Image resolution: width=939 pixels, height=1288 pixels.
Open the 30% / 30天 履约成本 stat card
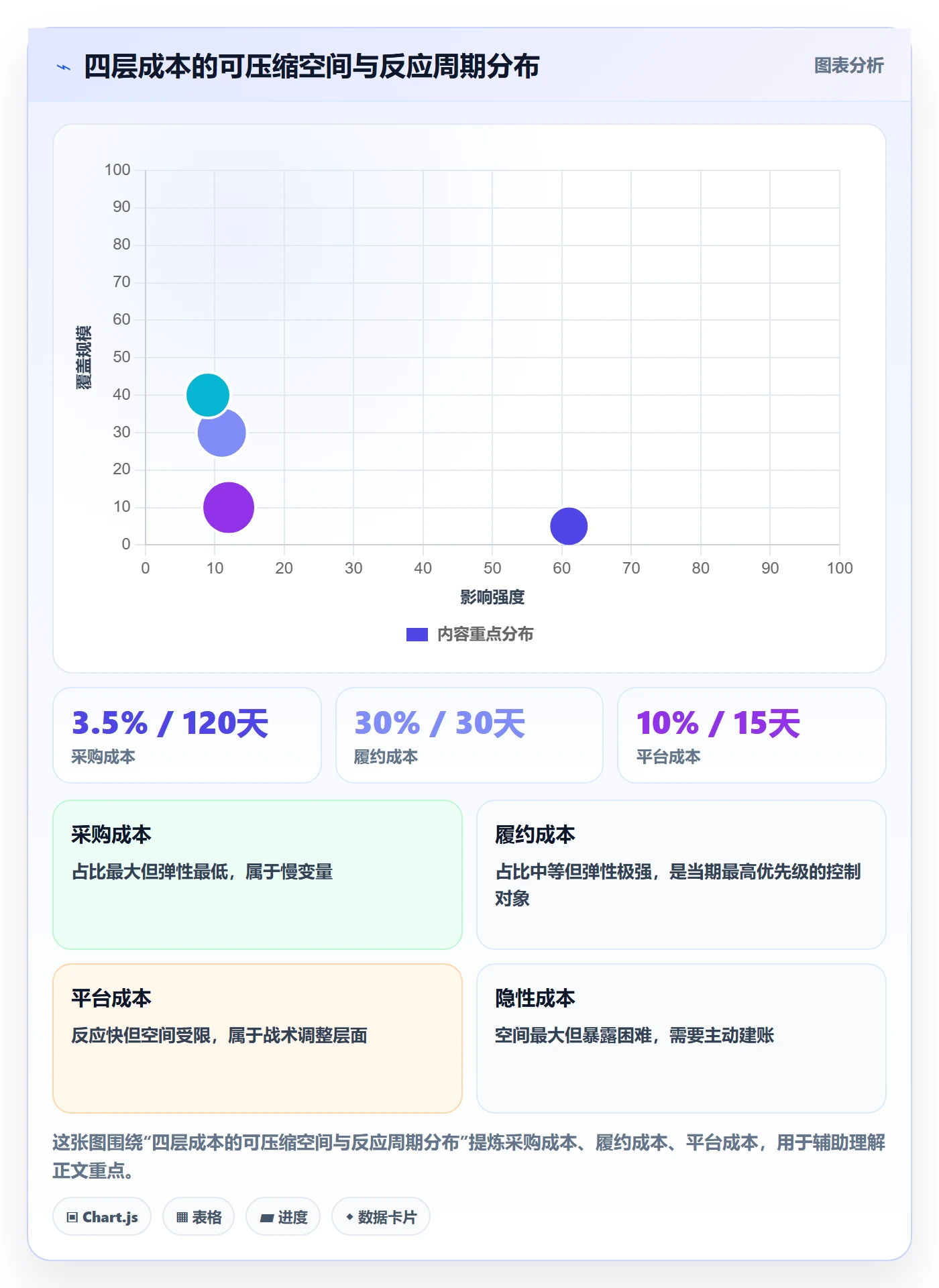point(469,735)
